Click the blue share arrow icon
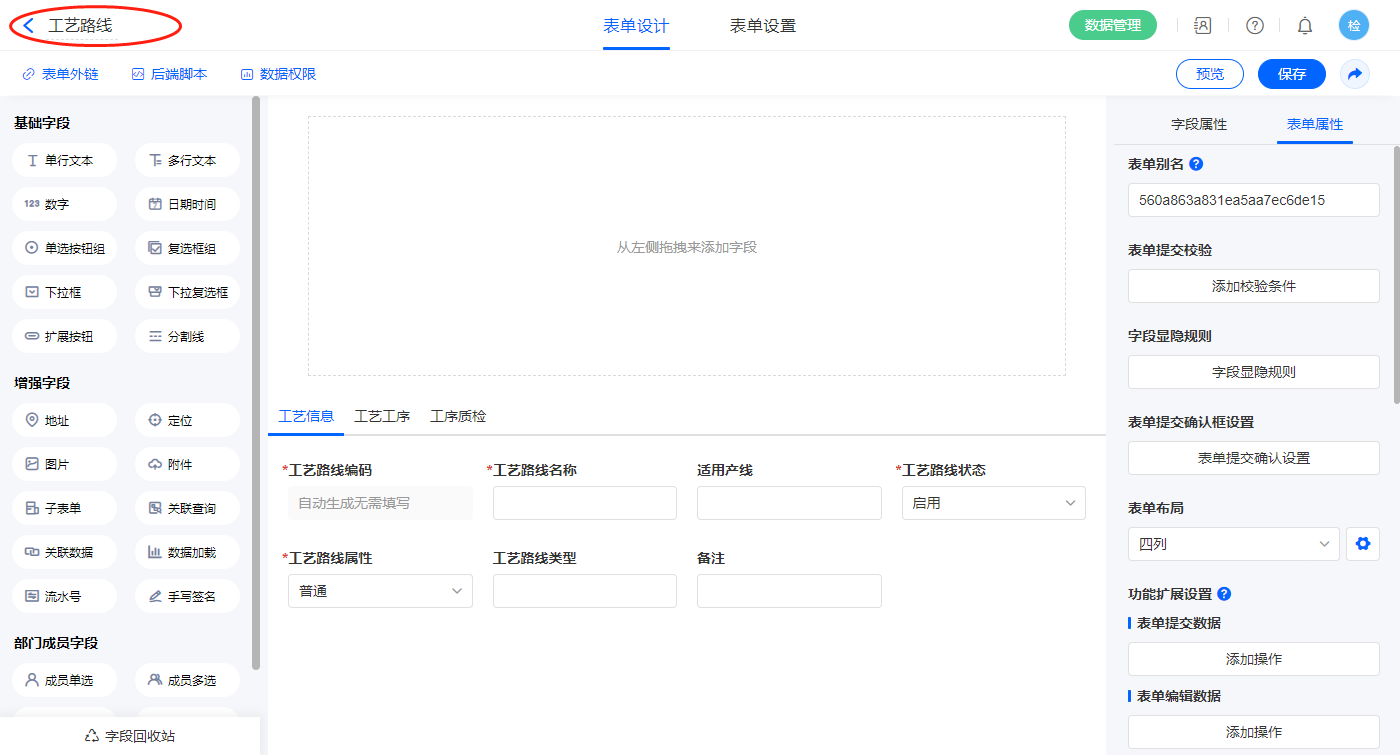This screenshot has height=755, width=1400. coord(1354,74)
